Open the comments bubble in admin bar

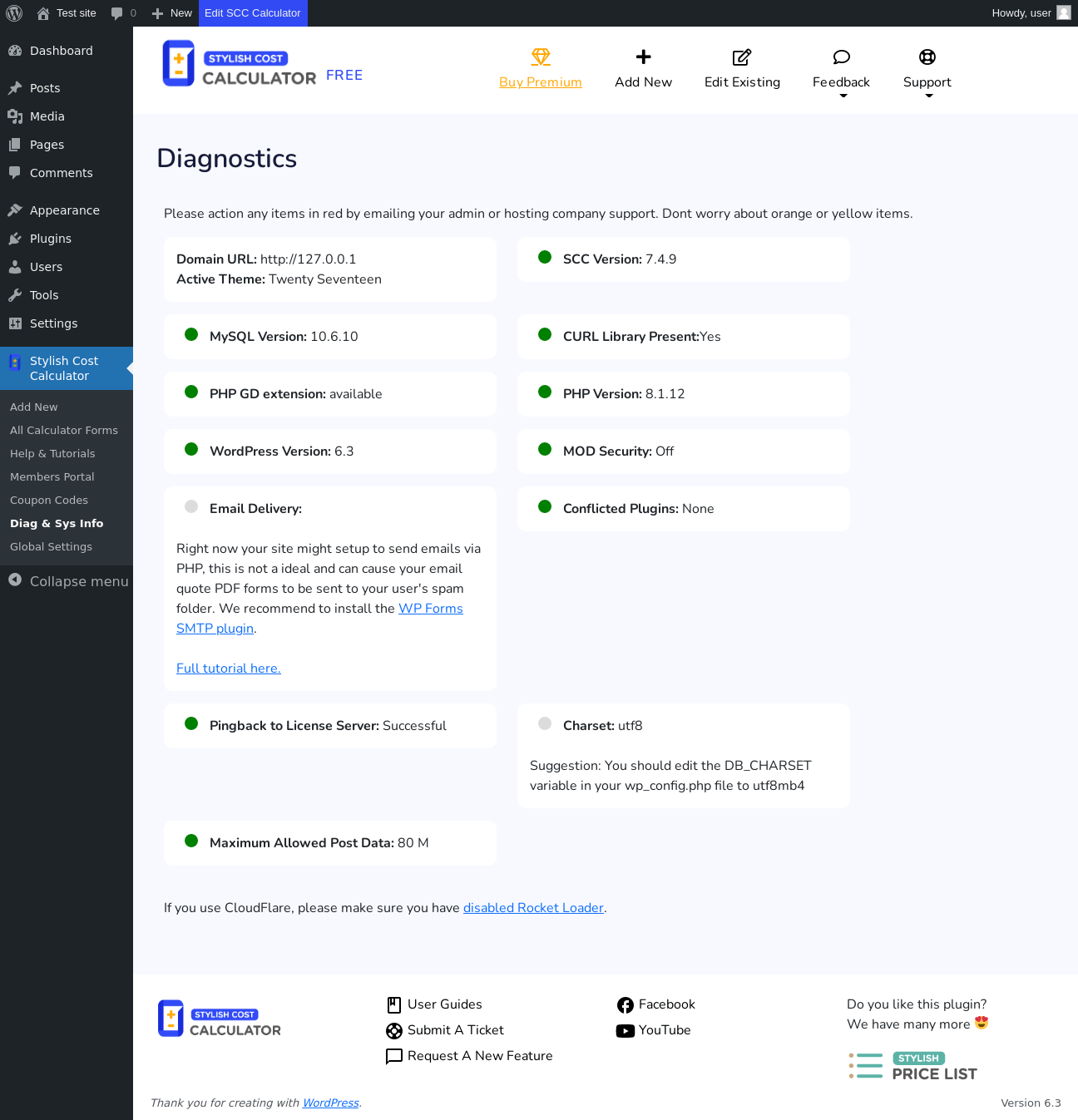(117, 13)
